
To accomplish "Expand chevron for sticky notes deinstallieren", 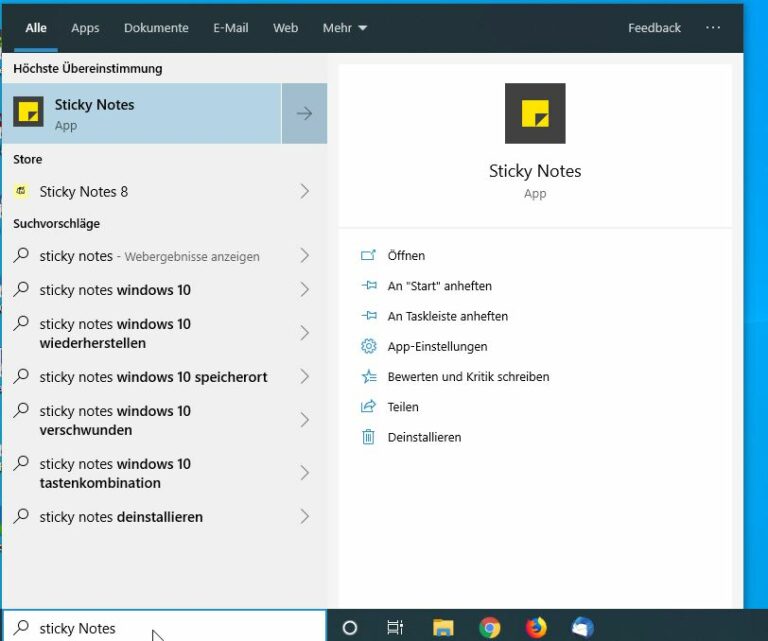I will (305, 516).
